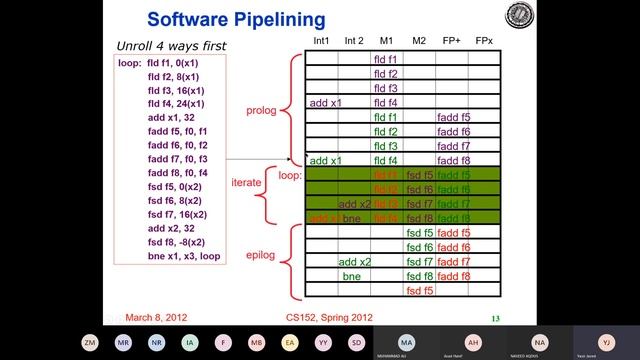The image size is (640, 360).
Task: Click the 'March 8, 2012' footer date
Action: coord(156,318)
